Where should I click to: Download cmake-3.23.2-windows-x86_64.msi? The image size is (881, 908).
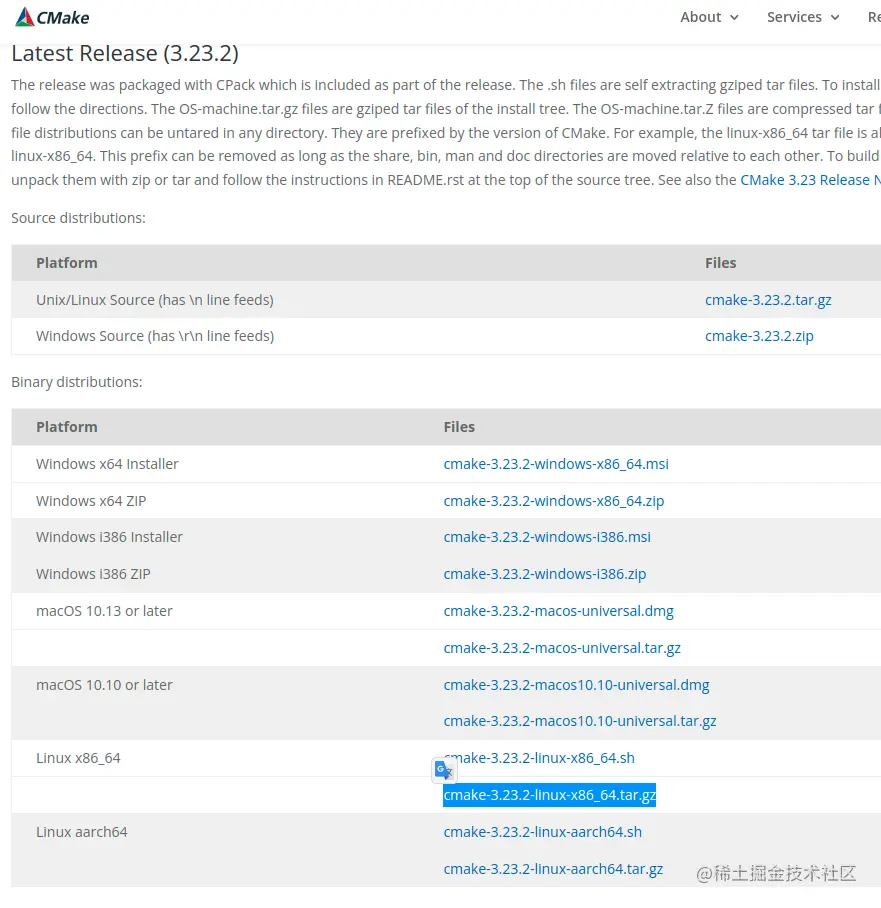tap(556, 464)
